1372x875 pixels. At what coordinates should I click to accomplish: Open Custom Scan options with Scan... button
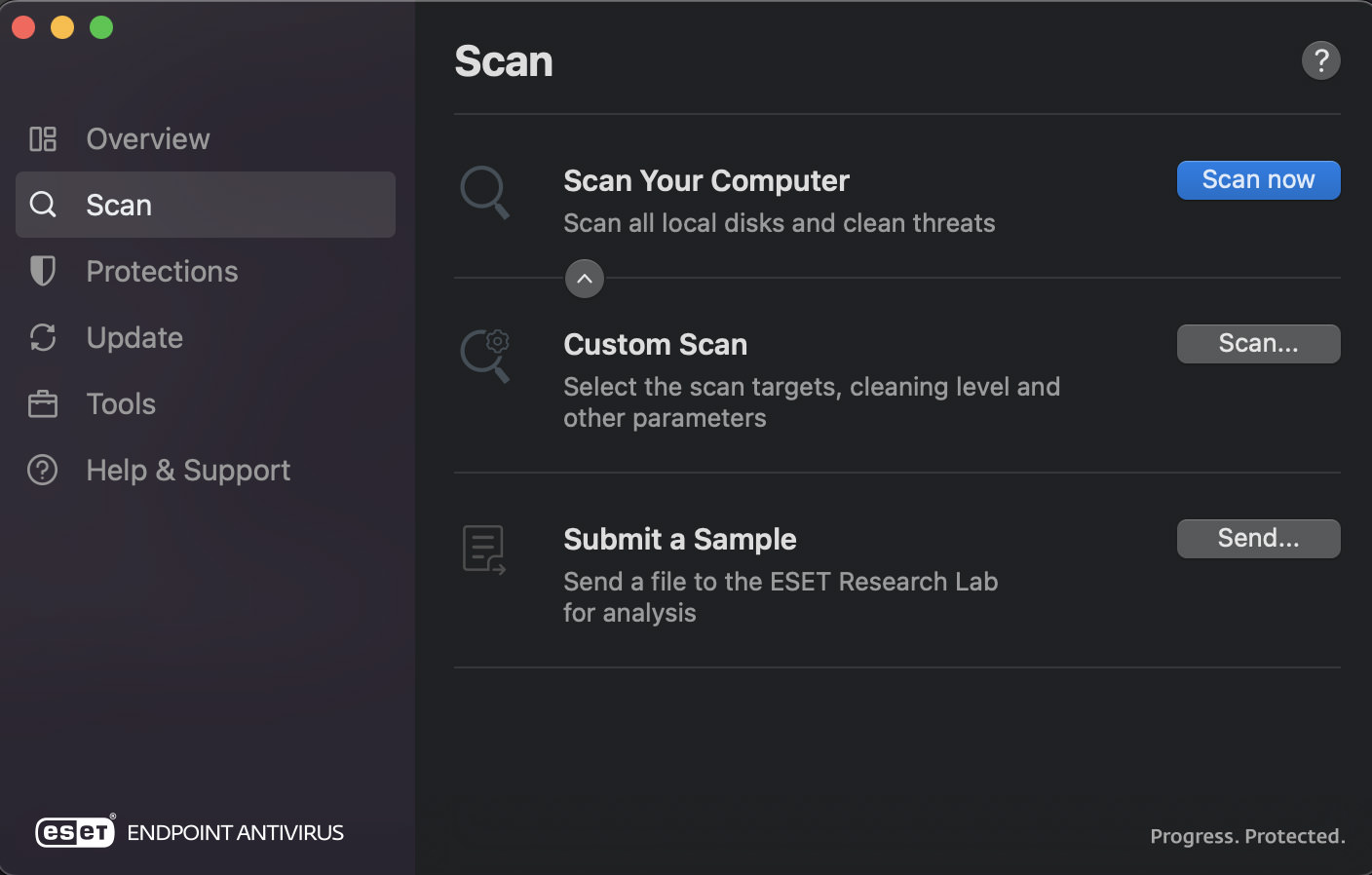point(1259,344)
